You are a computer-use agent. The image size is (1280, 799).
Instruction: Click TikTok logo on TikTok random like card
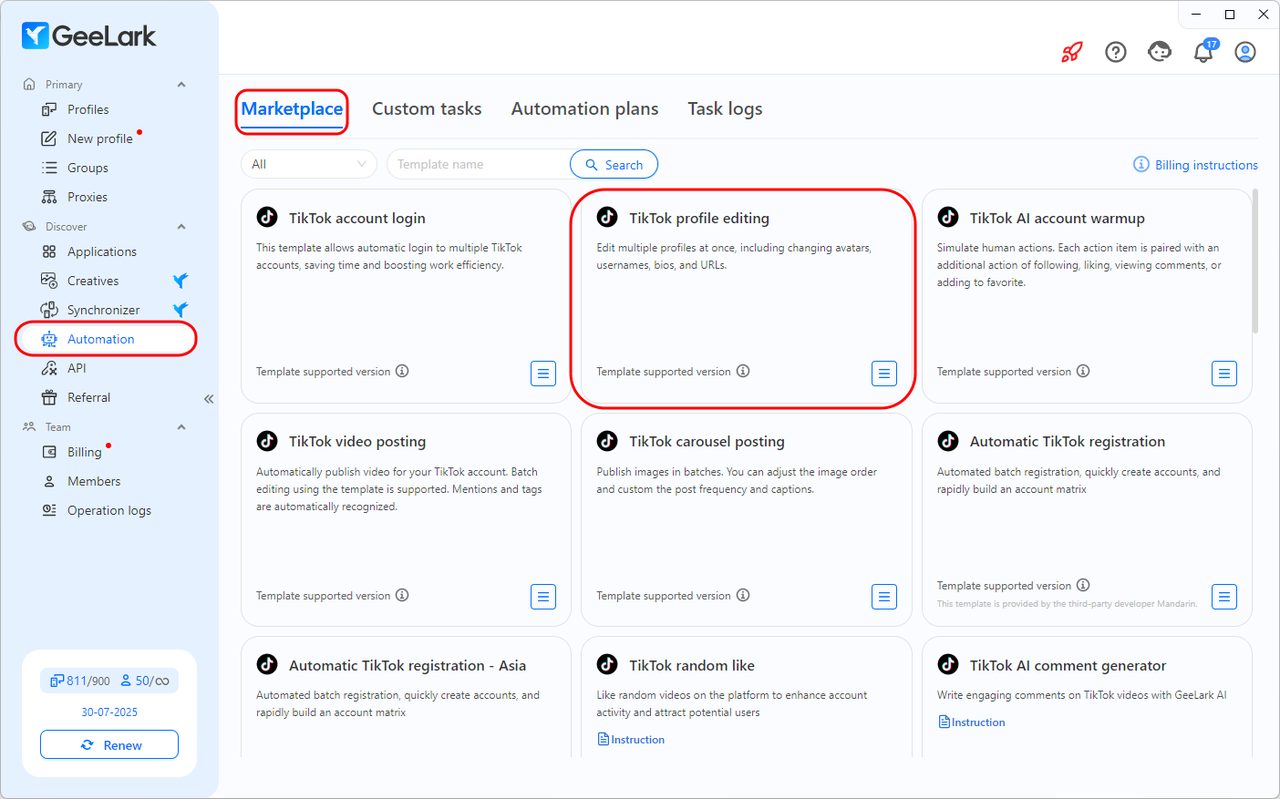[x=607, y=665]
